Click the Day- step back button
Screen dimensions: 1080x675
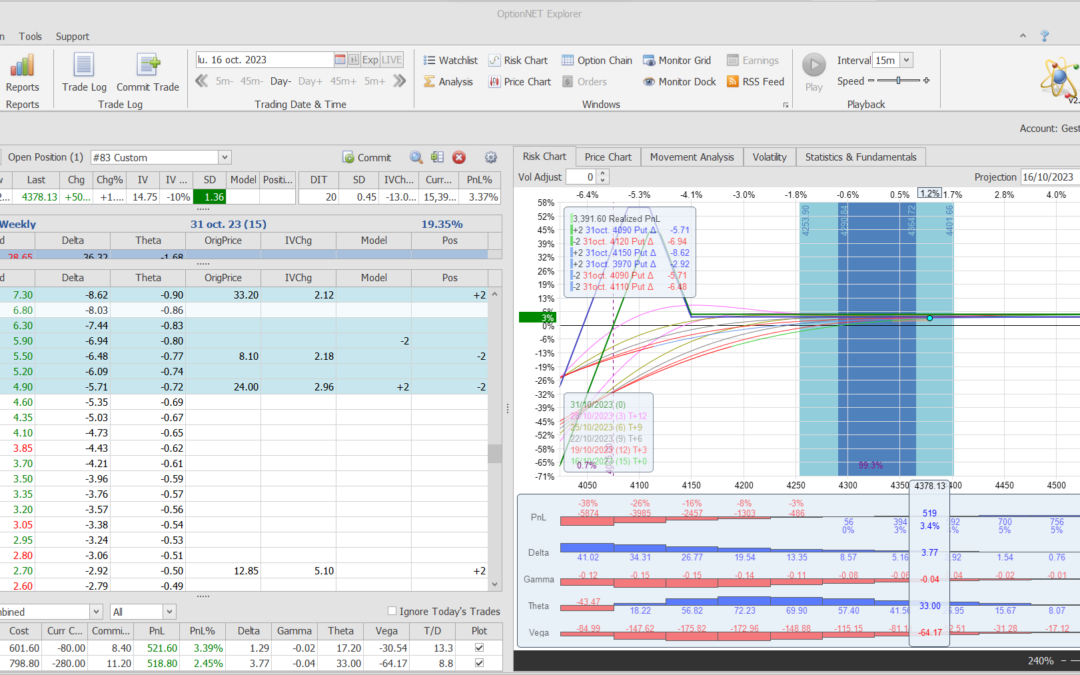pyautogui.click(x=280, y=81)
